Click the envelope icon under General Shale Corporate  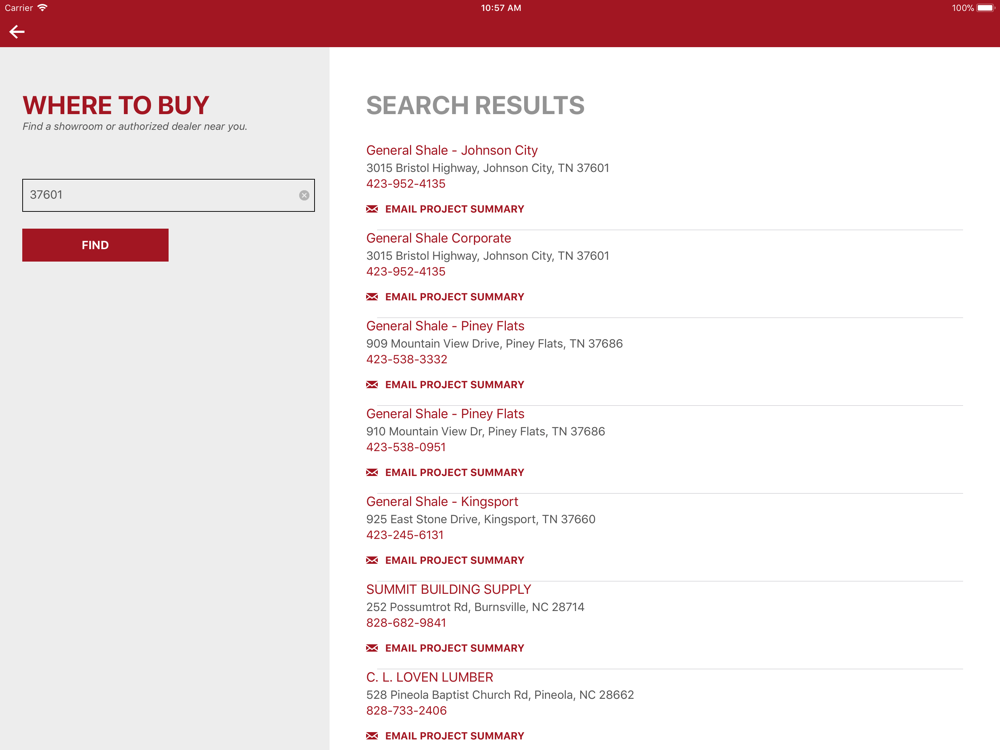pos(372,297)
